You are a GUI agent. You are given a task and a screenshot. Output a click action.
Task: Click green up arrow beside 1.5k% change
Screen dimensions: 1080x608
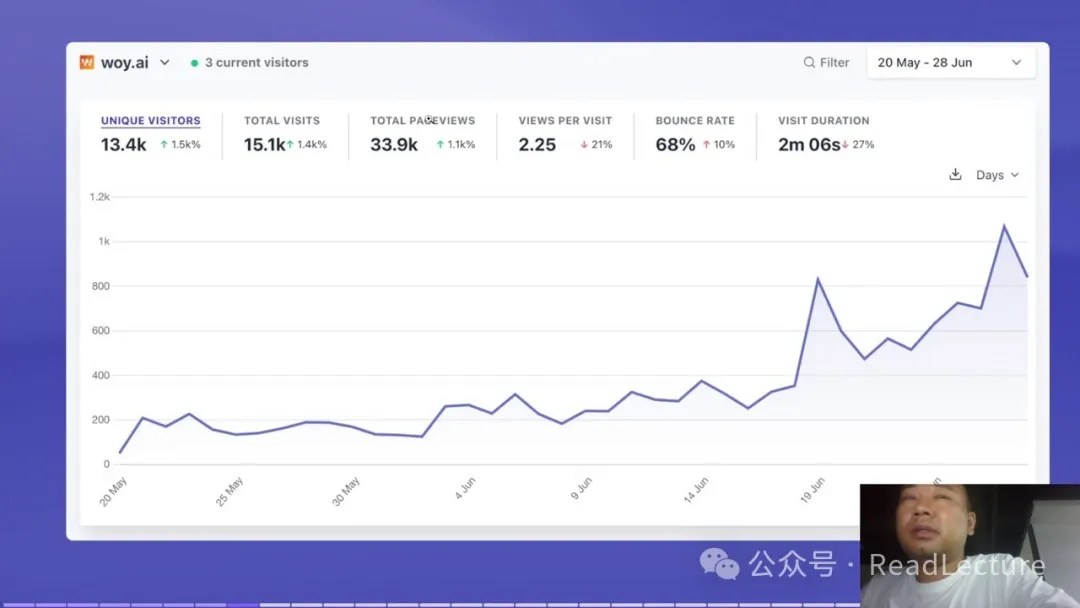[164, 145]
